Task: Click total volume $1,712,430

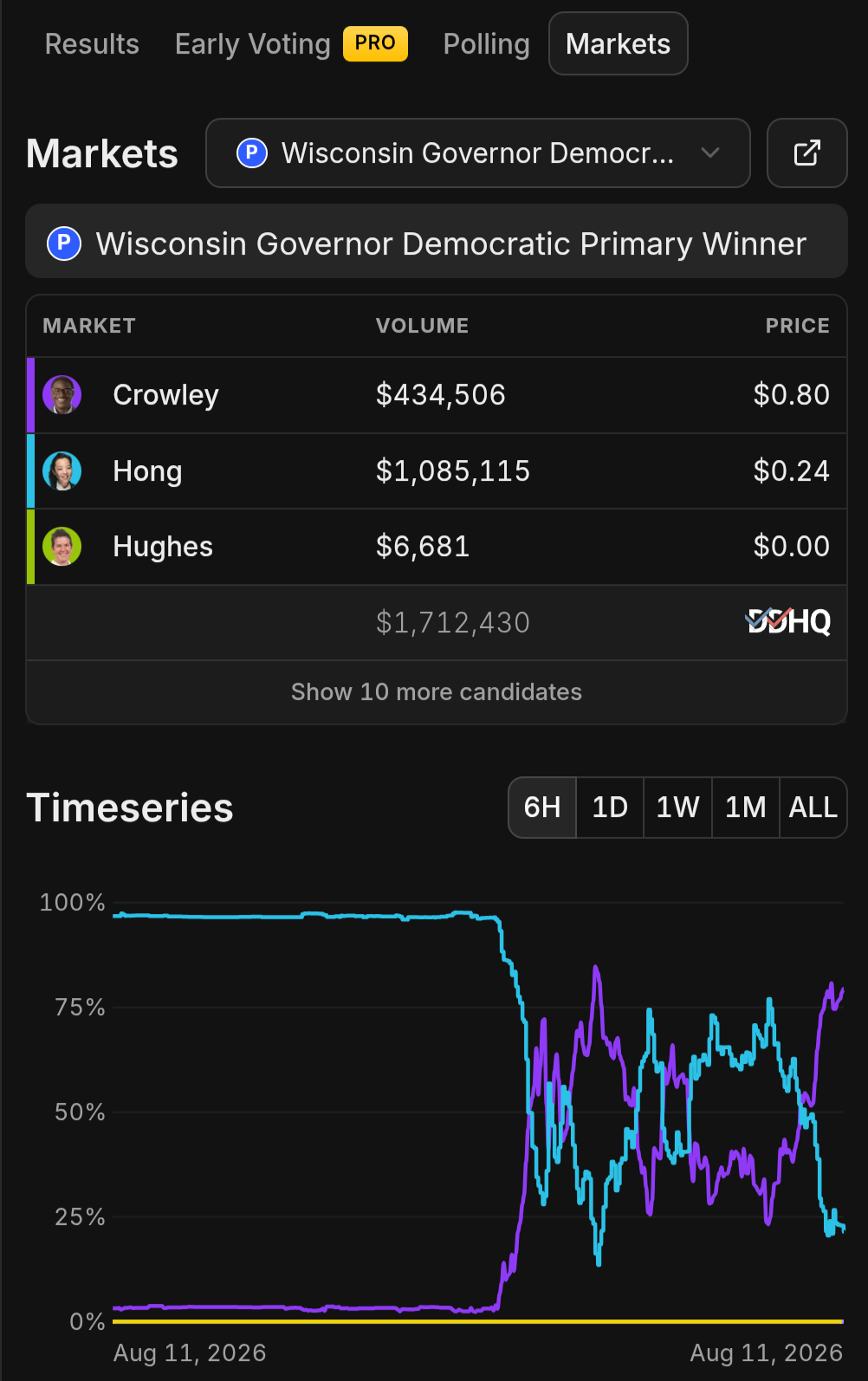Action: tap(453, 623)
